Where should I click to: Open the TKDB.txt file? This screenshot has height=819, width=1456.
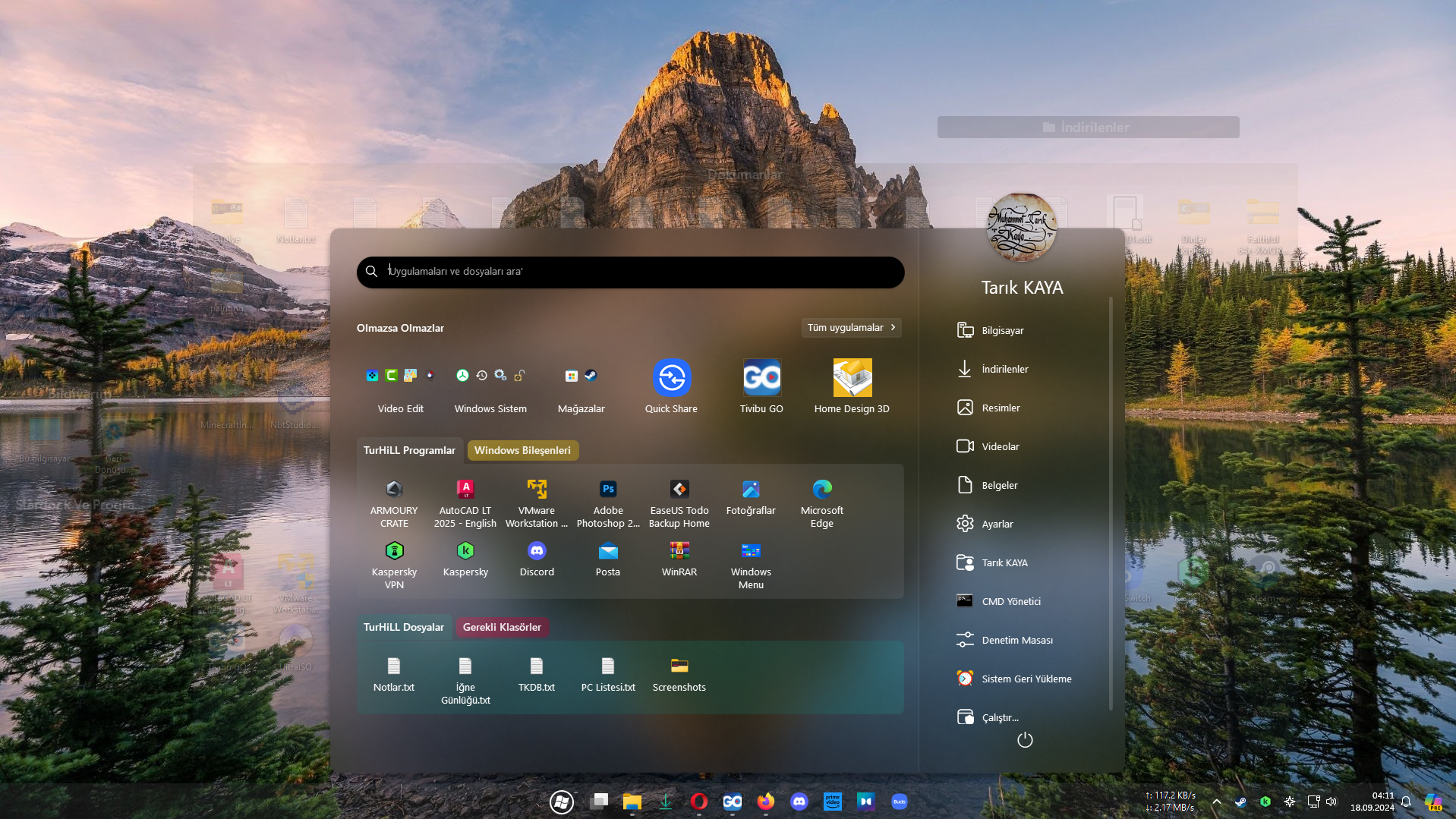coord(537,674)
